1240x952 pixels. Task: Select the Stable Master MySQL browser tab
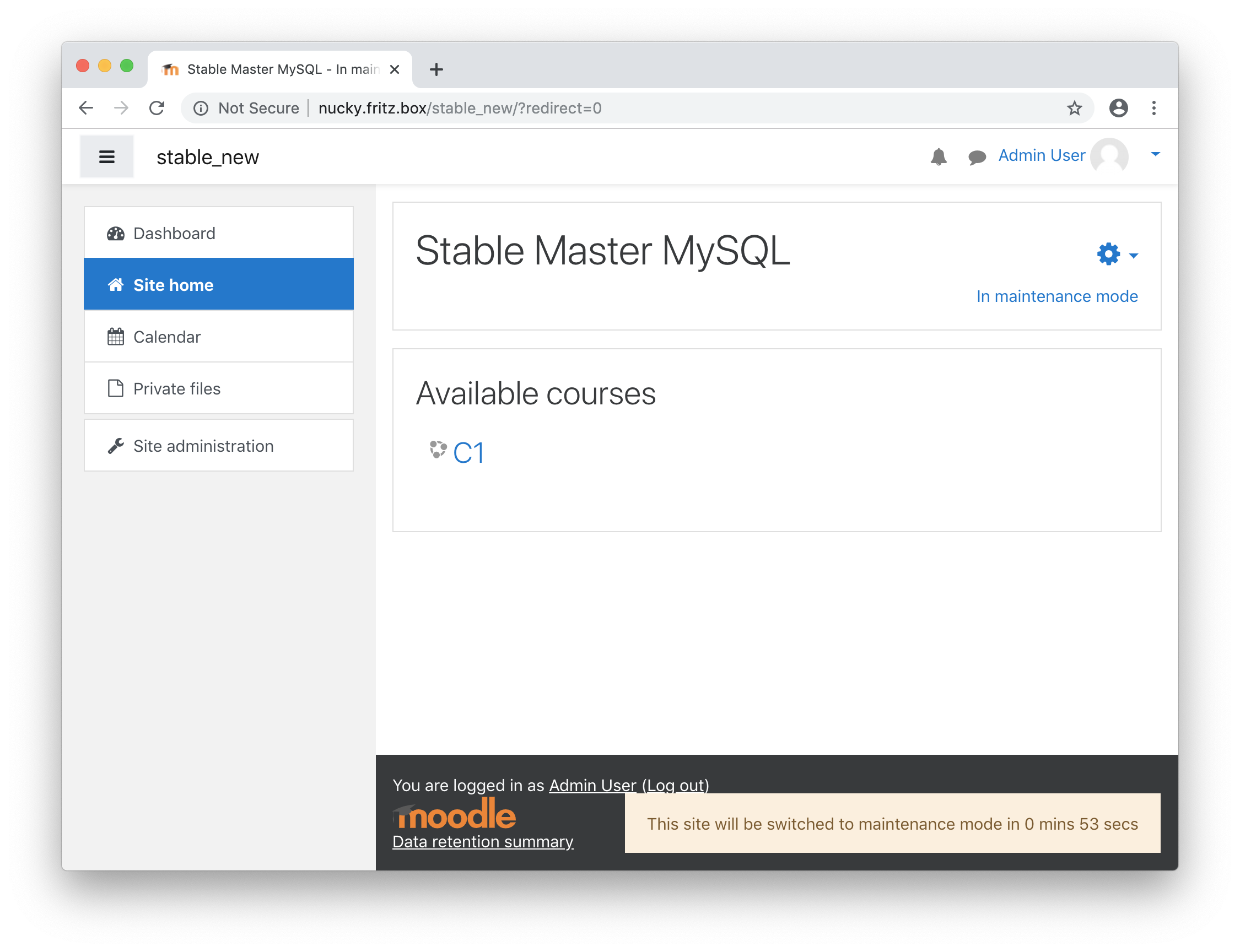280,69
